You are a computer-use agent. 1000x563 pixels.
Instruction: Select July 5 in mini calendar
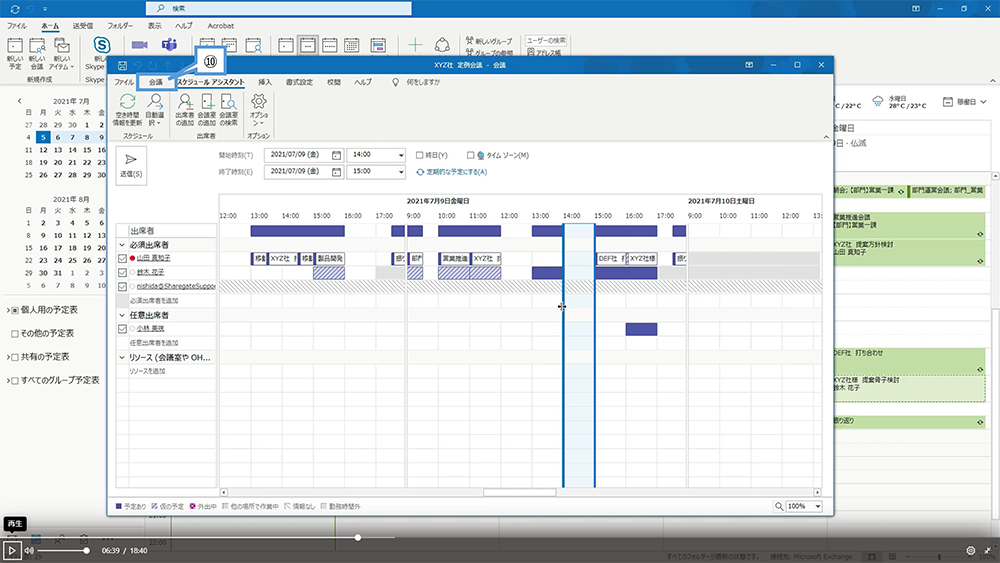pyautogui.click(x=43, y=137)
